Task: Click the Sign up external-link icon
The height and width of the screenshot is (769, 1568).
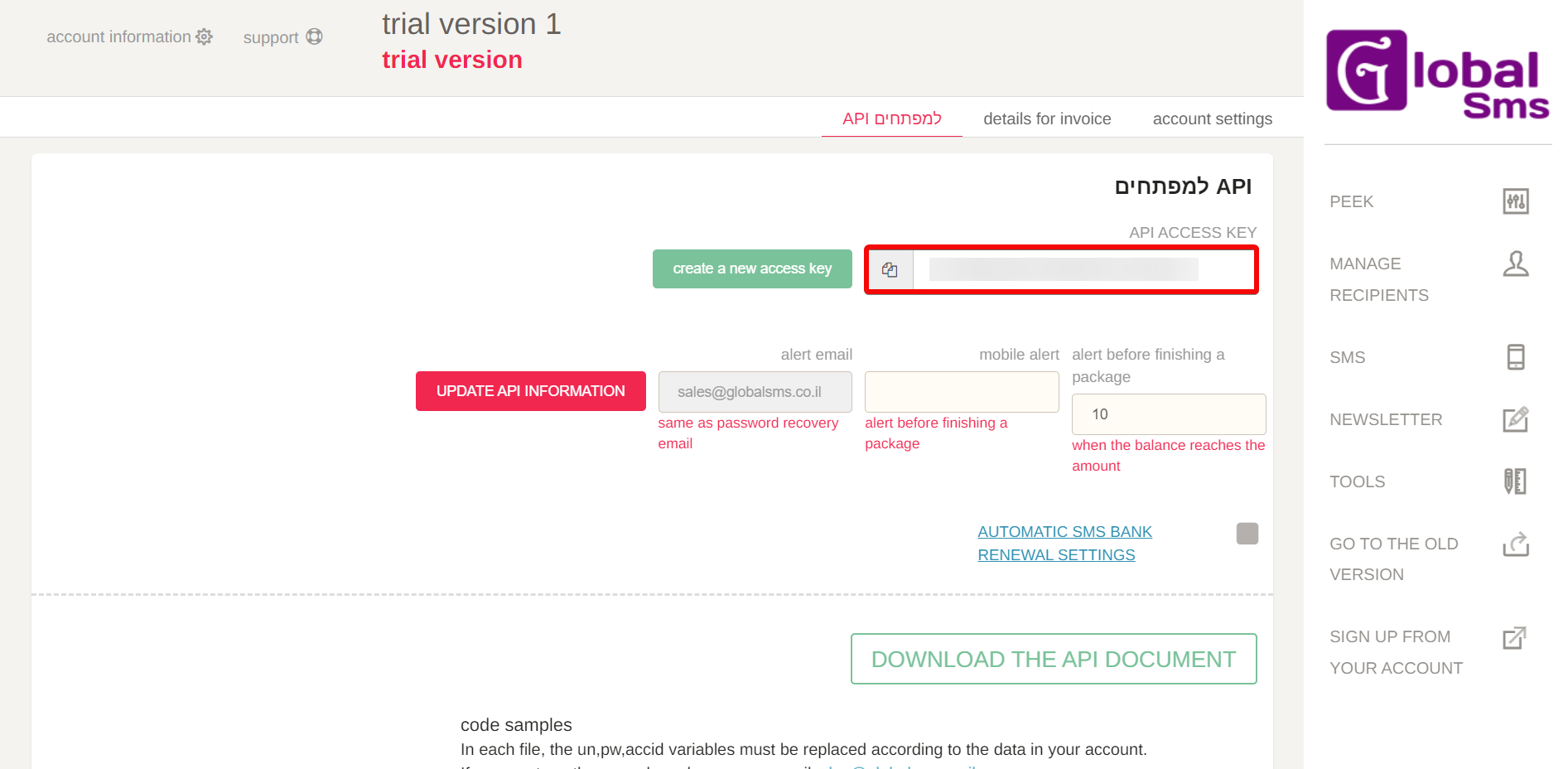Action: coord(1514,637)
